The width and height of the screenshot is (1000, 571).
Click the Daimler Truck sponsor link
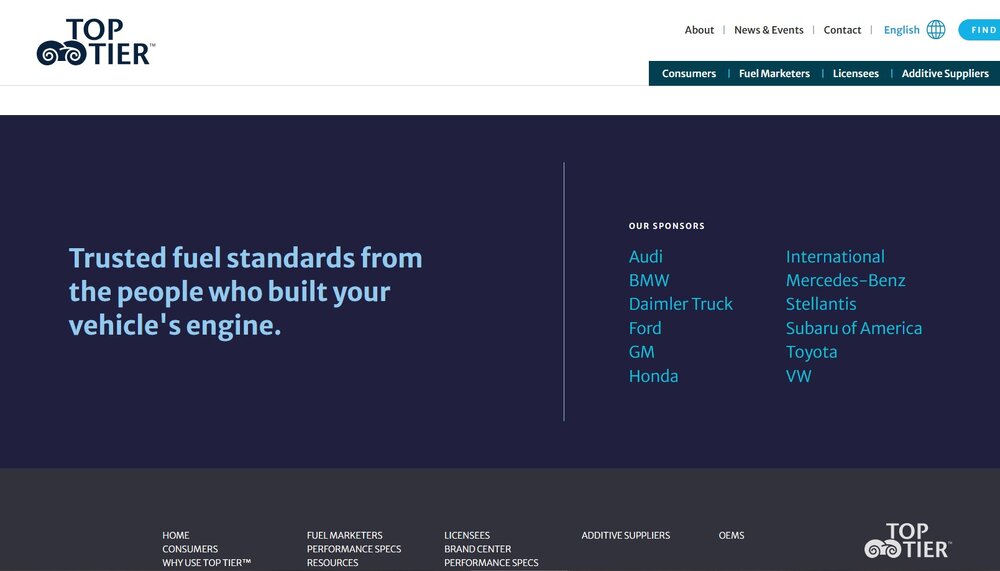point(680,304)
